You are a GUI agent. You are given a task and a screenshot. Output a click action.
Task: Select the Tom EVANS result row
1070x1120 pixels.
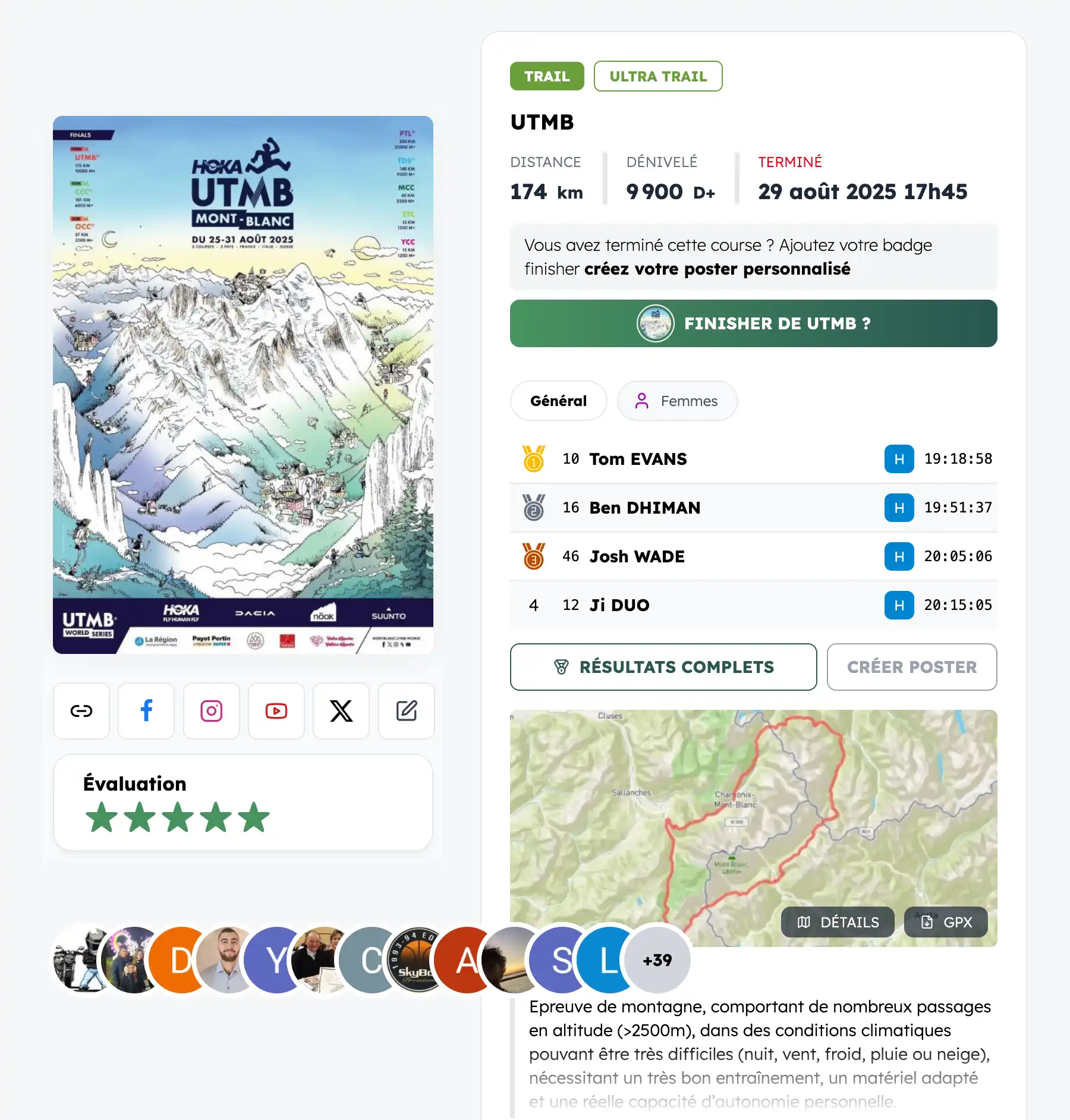[x=754, y=459]
